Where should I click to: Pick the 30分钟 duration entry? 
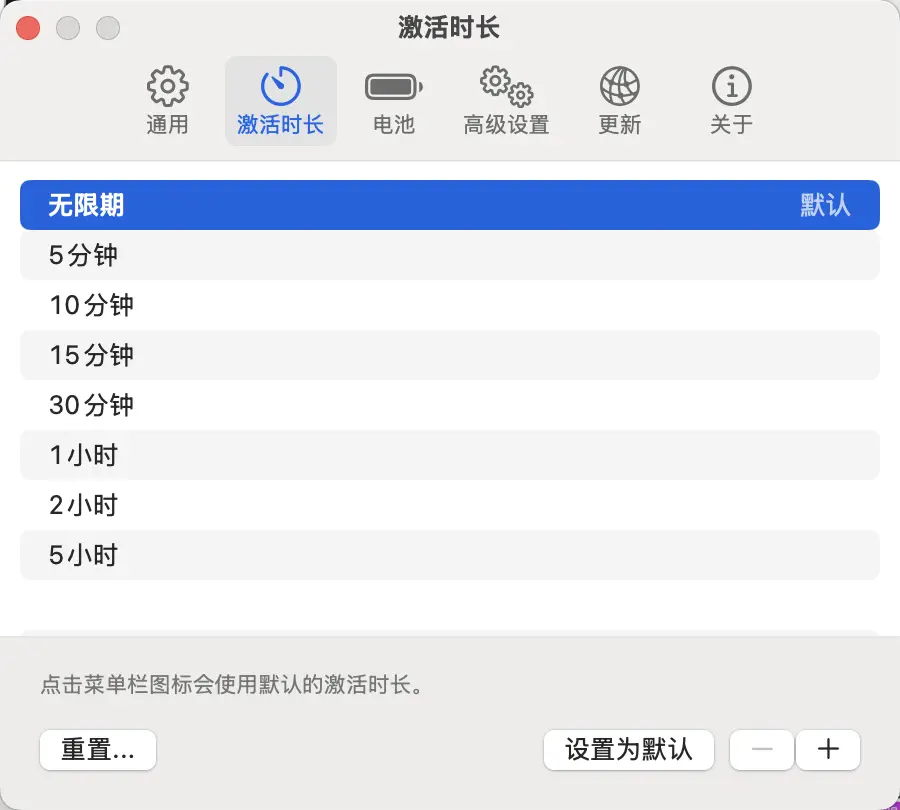pos(449,405)
